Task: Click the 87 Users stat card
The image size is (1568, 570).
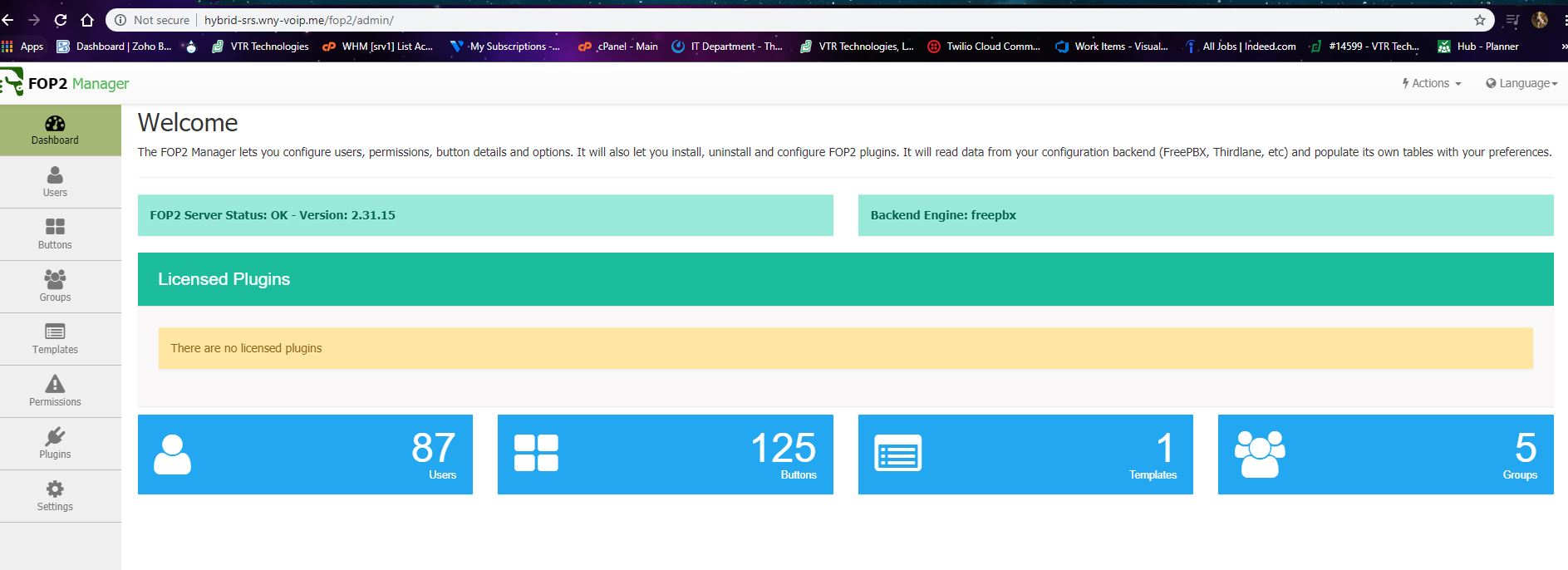Action: click(305, 455)
